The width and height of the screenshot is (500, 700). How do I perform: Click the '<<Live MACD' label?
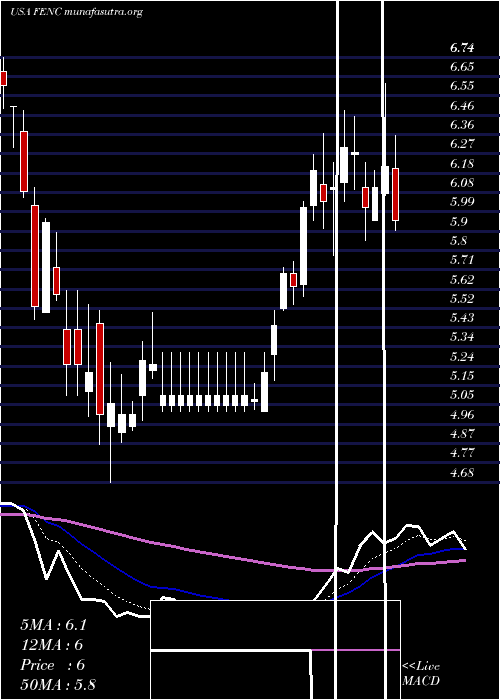(x=421, y=673)
